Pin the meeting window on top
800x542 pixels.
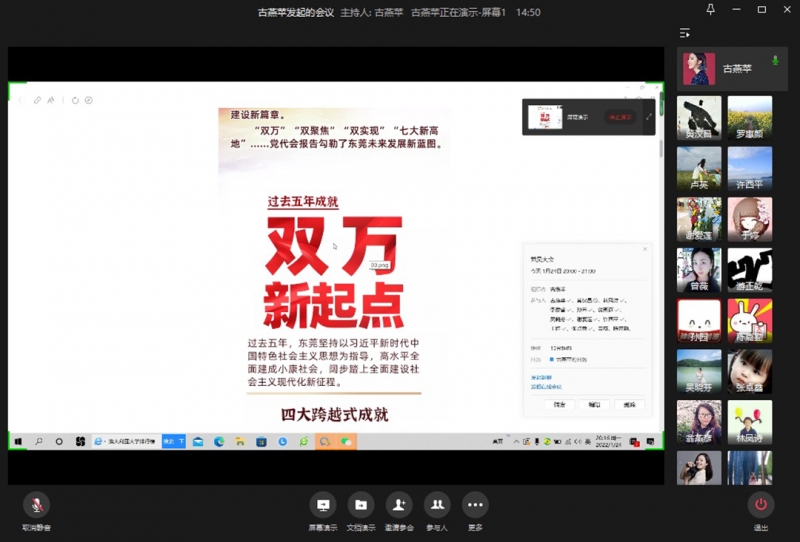(x=710, y=9)
